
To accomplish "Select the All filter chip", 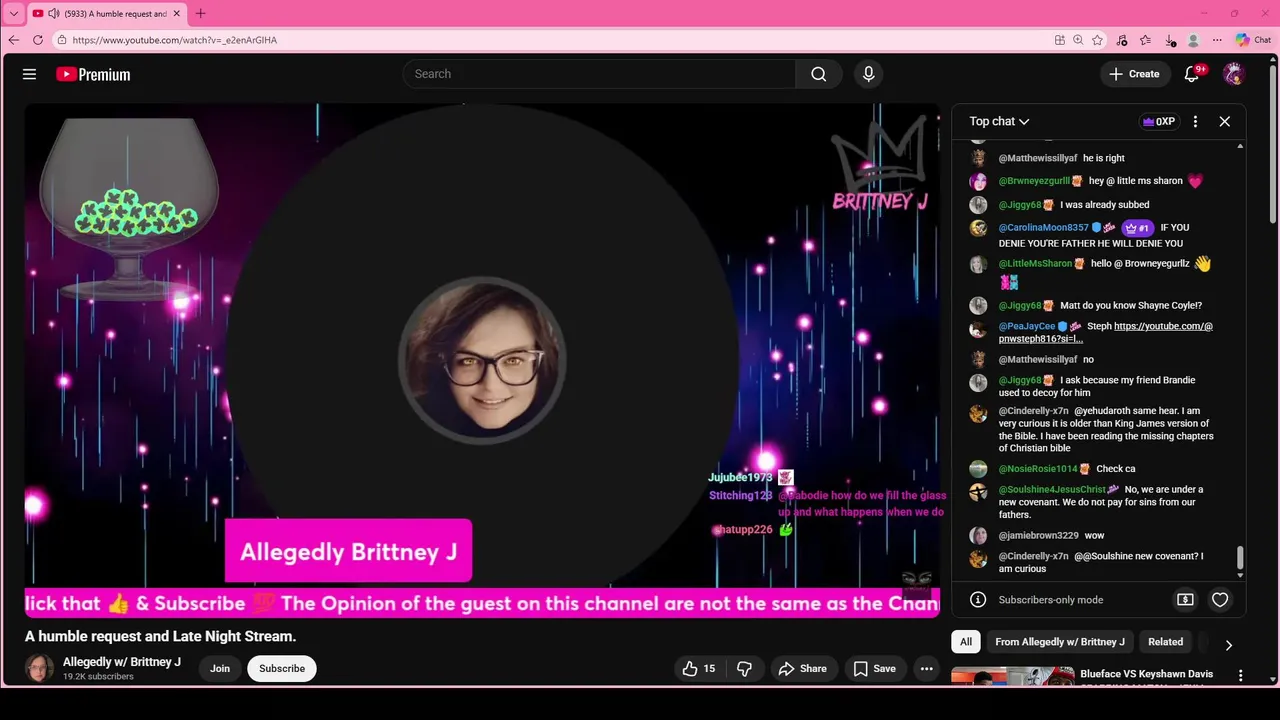I will (x=966, y=642).
